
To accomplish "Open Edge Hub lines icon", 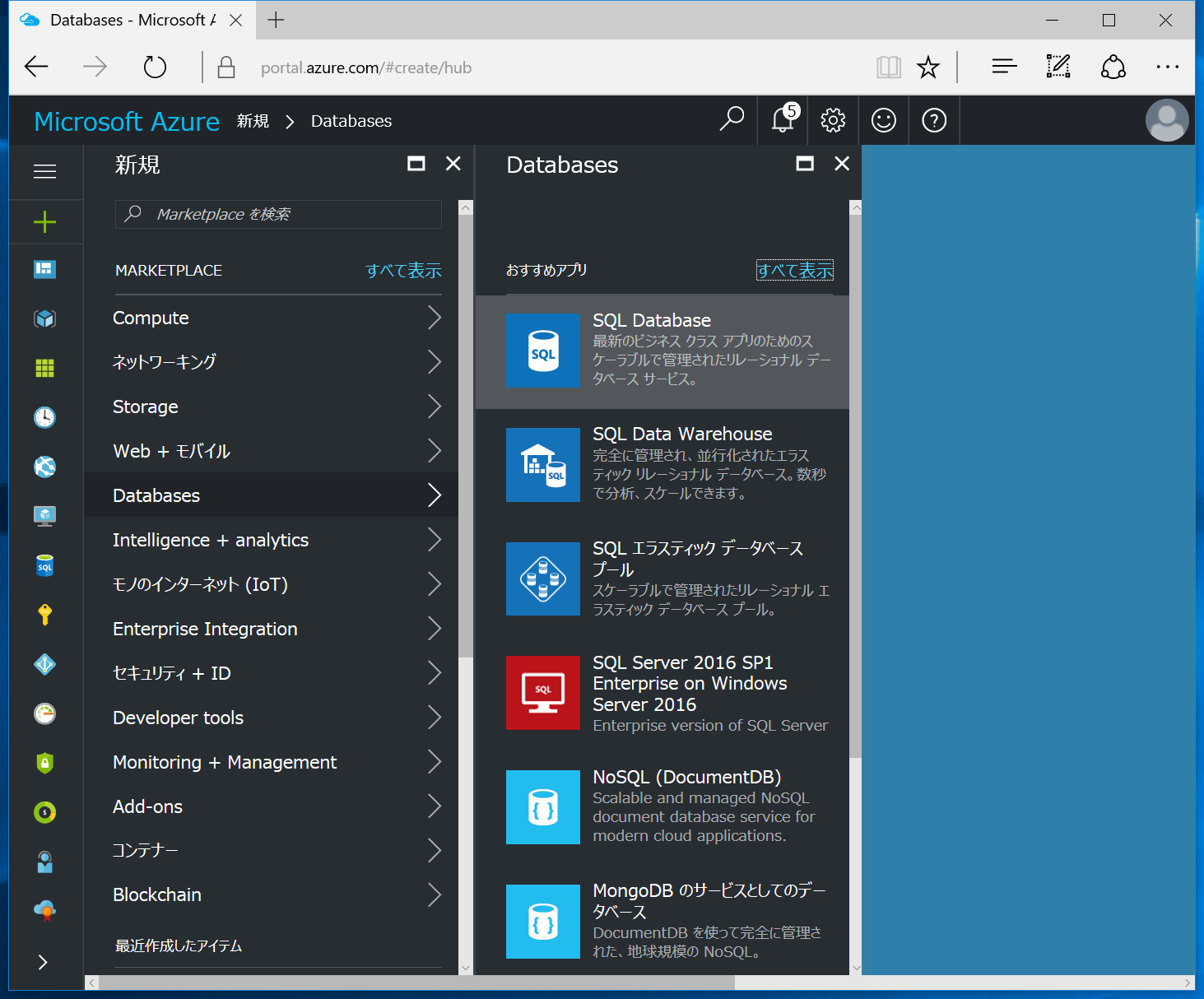I will (x=1004, y=67).
